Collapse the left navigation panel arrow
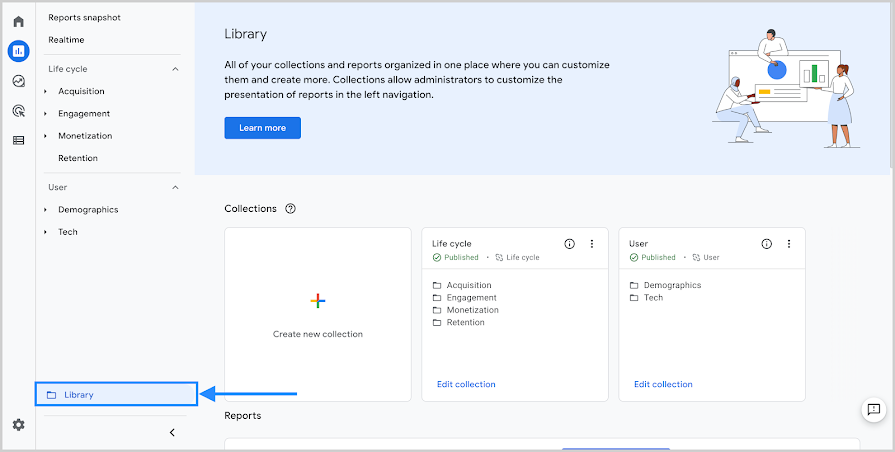 [172, 433]
